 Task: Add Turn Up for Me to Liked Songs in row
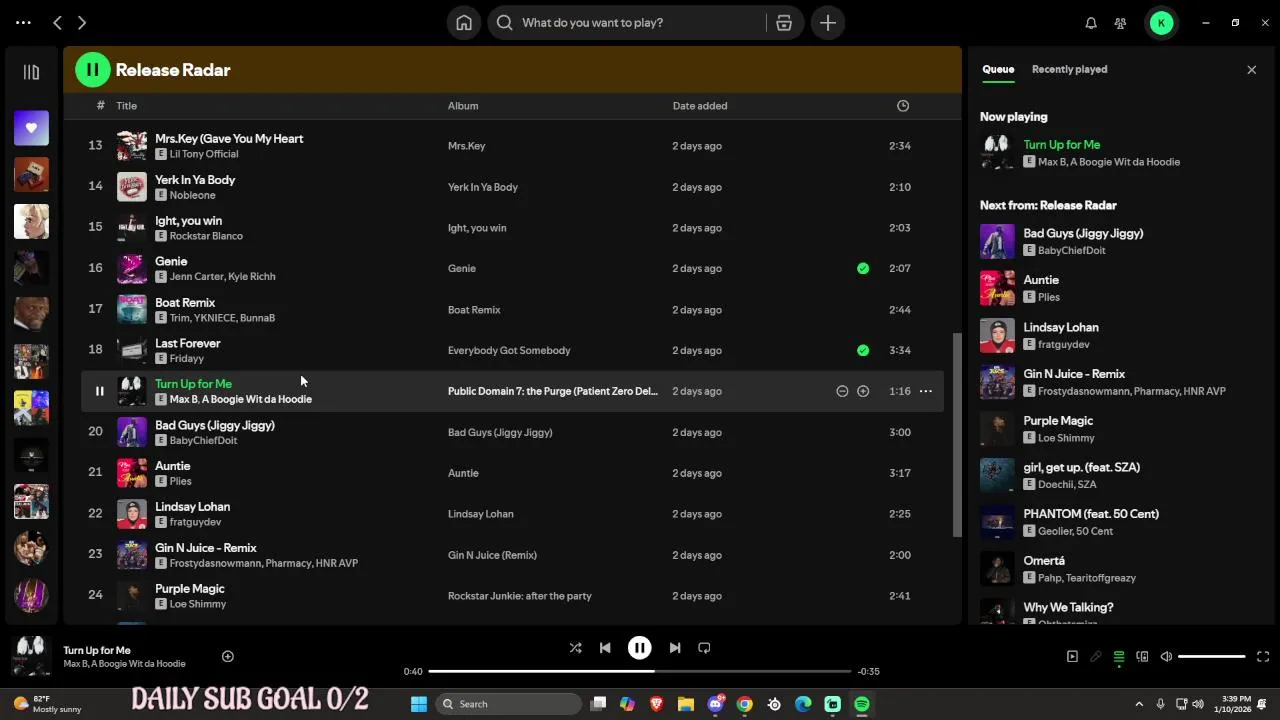coord(863,391)
